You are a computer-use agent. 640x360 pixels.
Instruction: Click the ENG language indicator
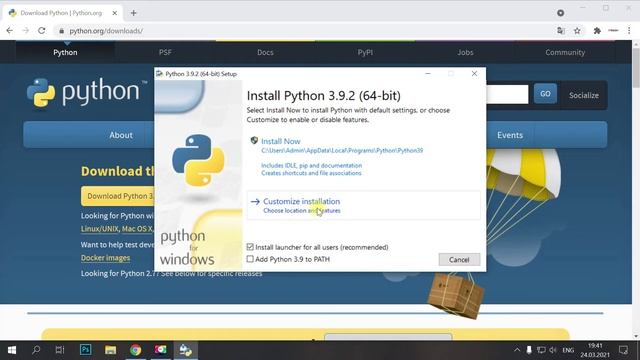click(568, 350)
